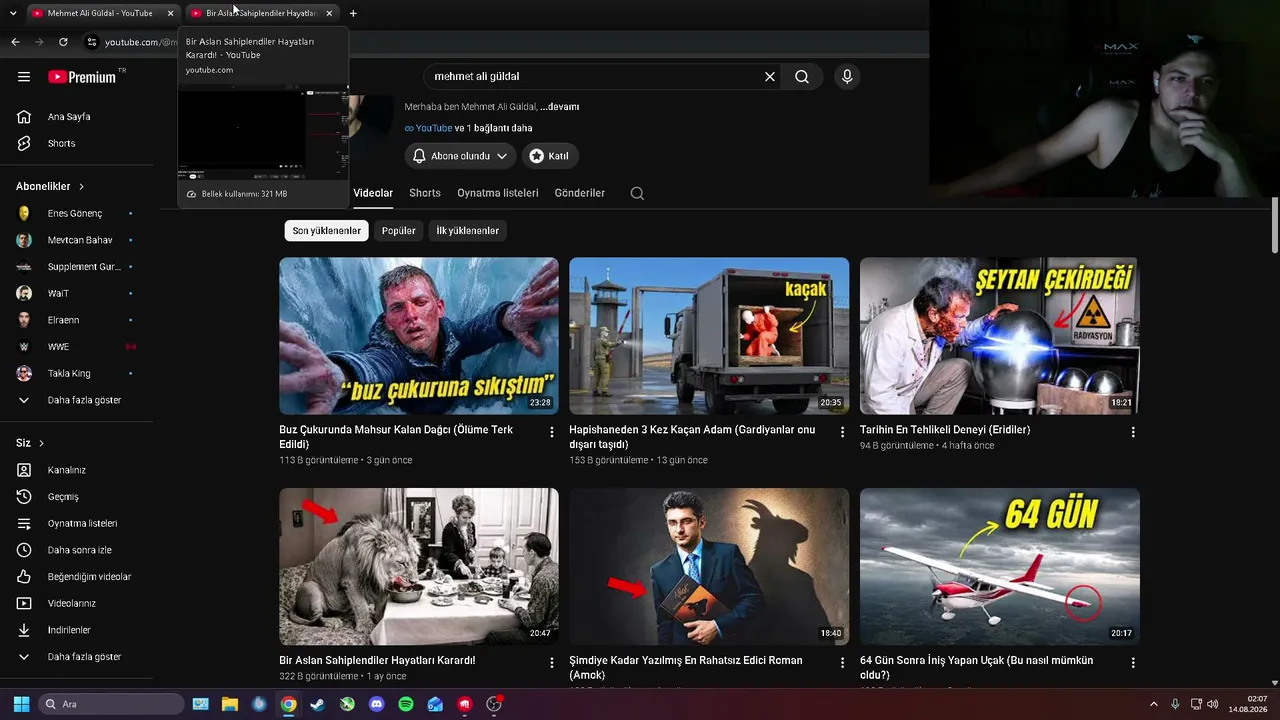Open Elraenn subscription channel
This screenshot has width=1280, height=720.
[x=76, y=320]
